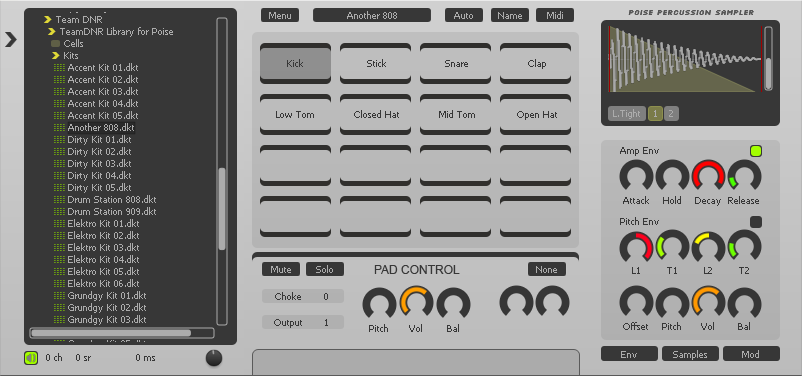Click the kit icon beside Grundgy Kit 01.dkt
The width and height of the screenshot is (802, 376).
pos(59,296)
